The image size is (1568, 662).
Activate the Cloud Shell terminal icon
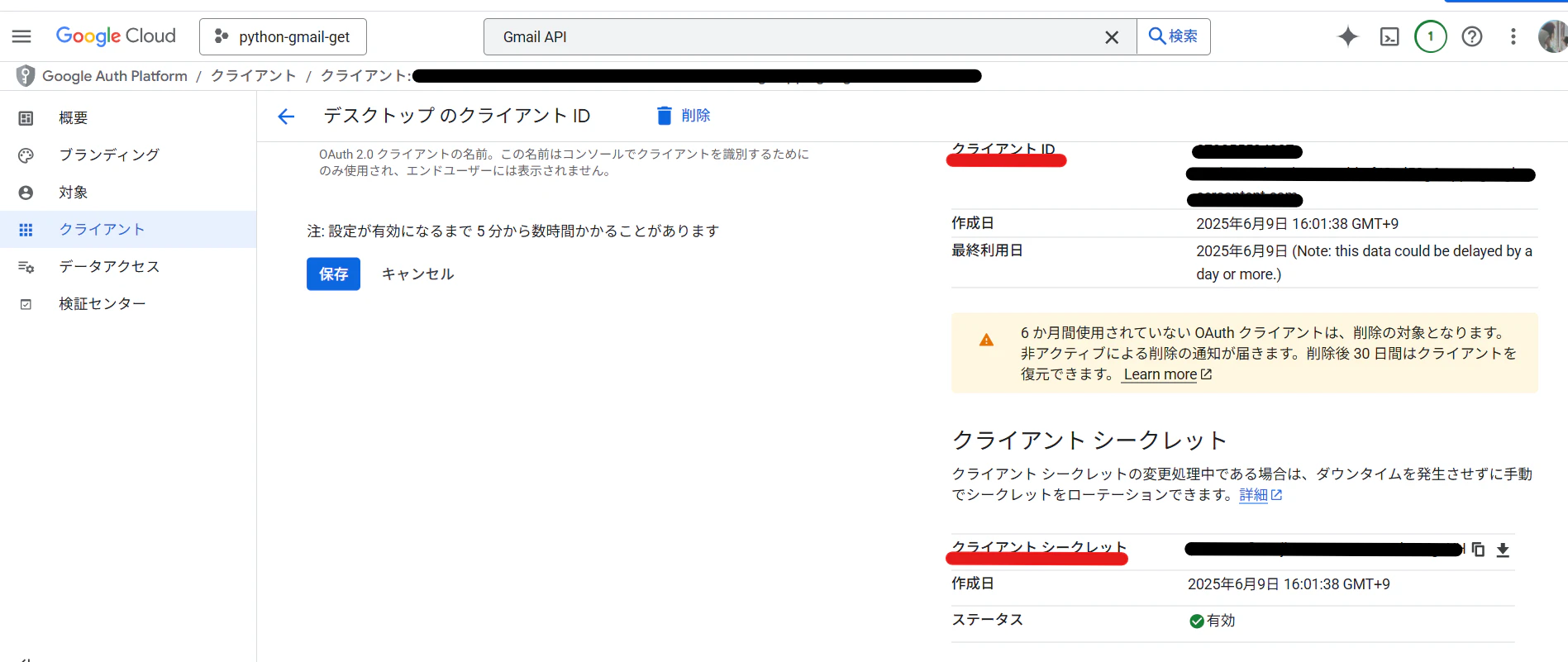coord(1389,36)
